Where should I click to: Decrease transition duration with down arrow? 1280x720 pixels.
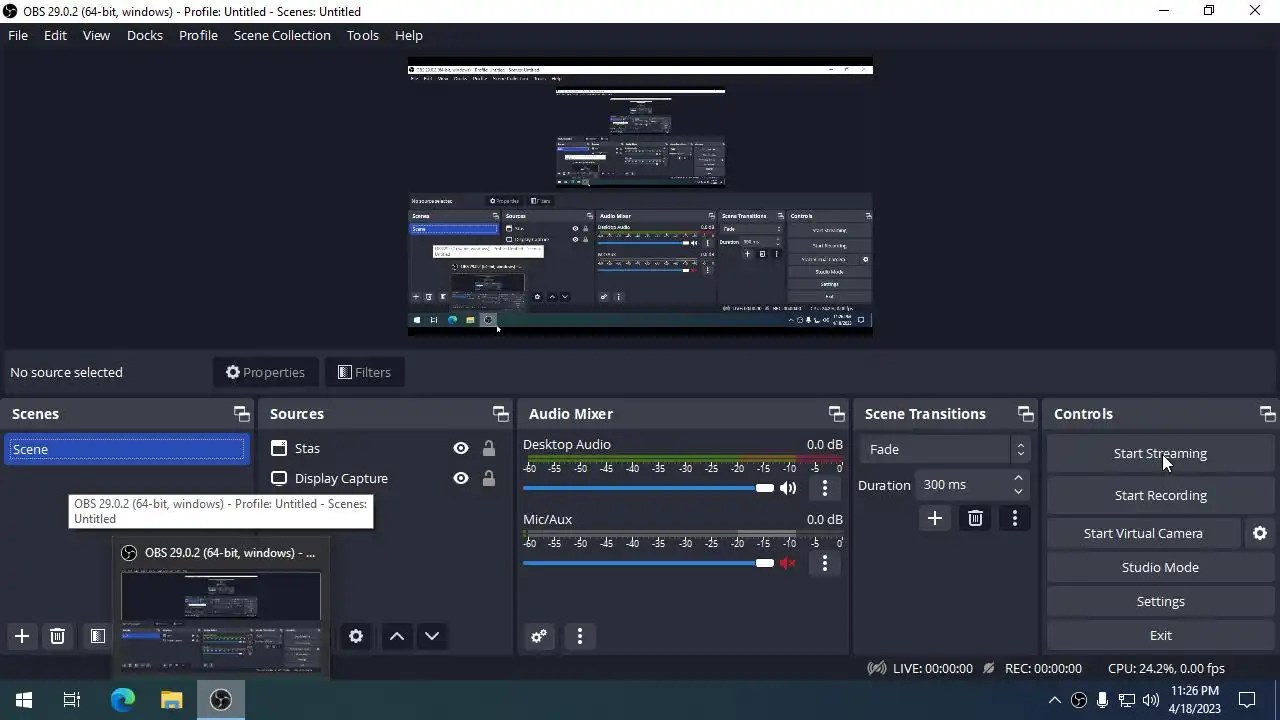[1018, 491]
